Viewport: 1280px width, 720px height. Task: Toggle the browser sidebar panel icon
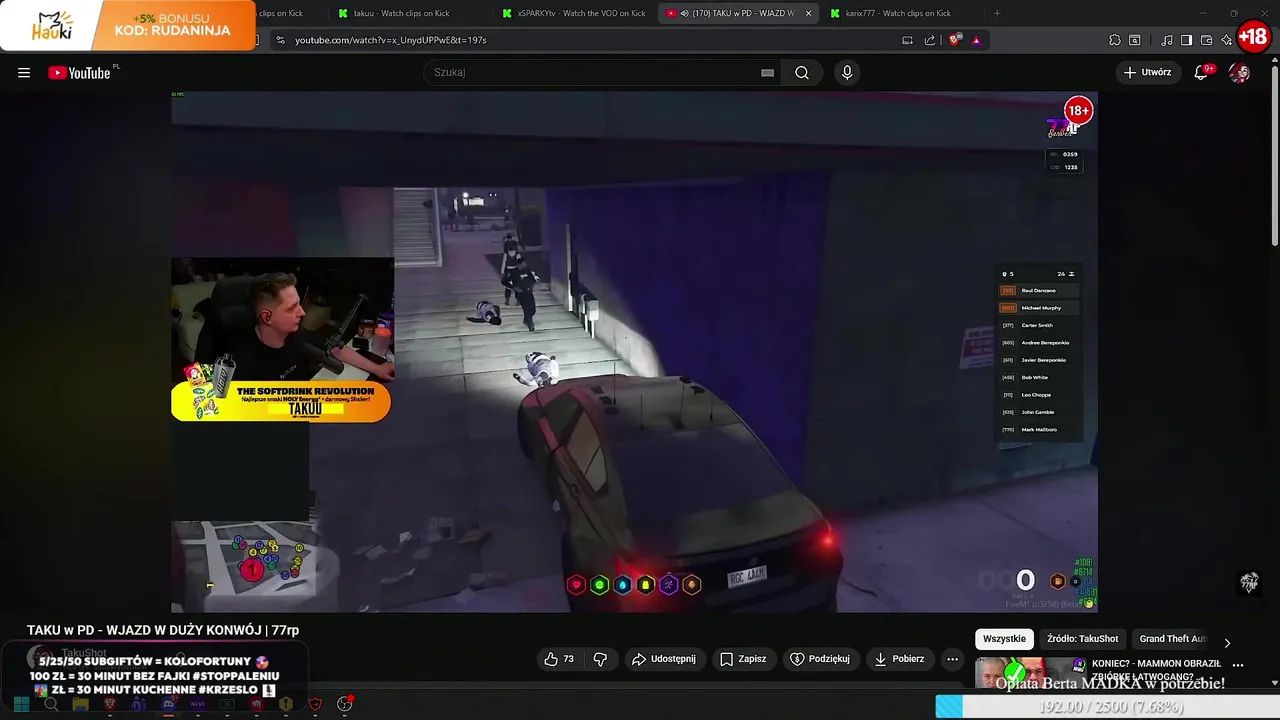(x=1186, y=40)
